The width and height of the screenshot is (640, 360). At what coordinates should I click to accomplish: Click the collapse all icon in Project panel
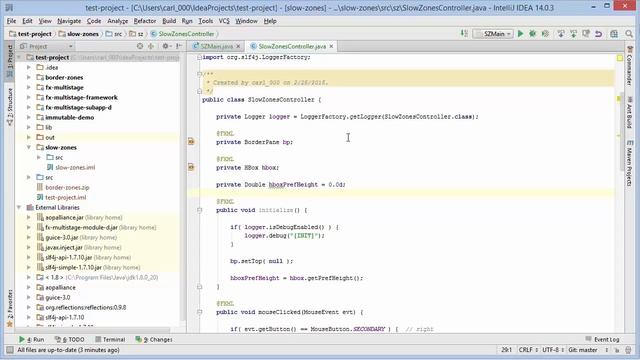(151, 46)
